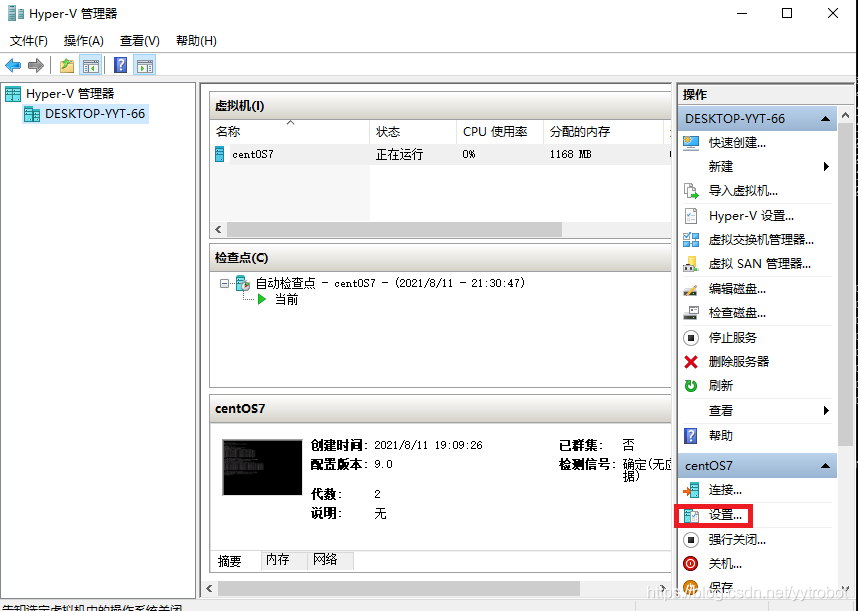Screen dimensions: 858x611
Task: Minimize the Hyper-V 管理器 window
Action: (x=742, y=13)
